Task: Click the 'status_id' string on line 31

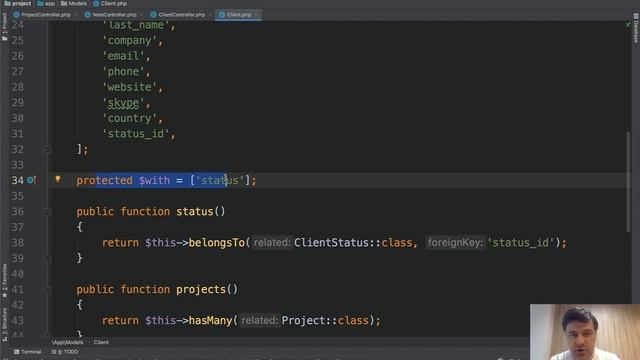Action: (136, 134)
